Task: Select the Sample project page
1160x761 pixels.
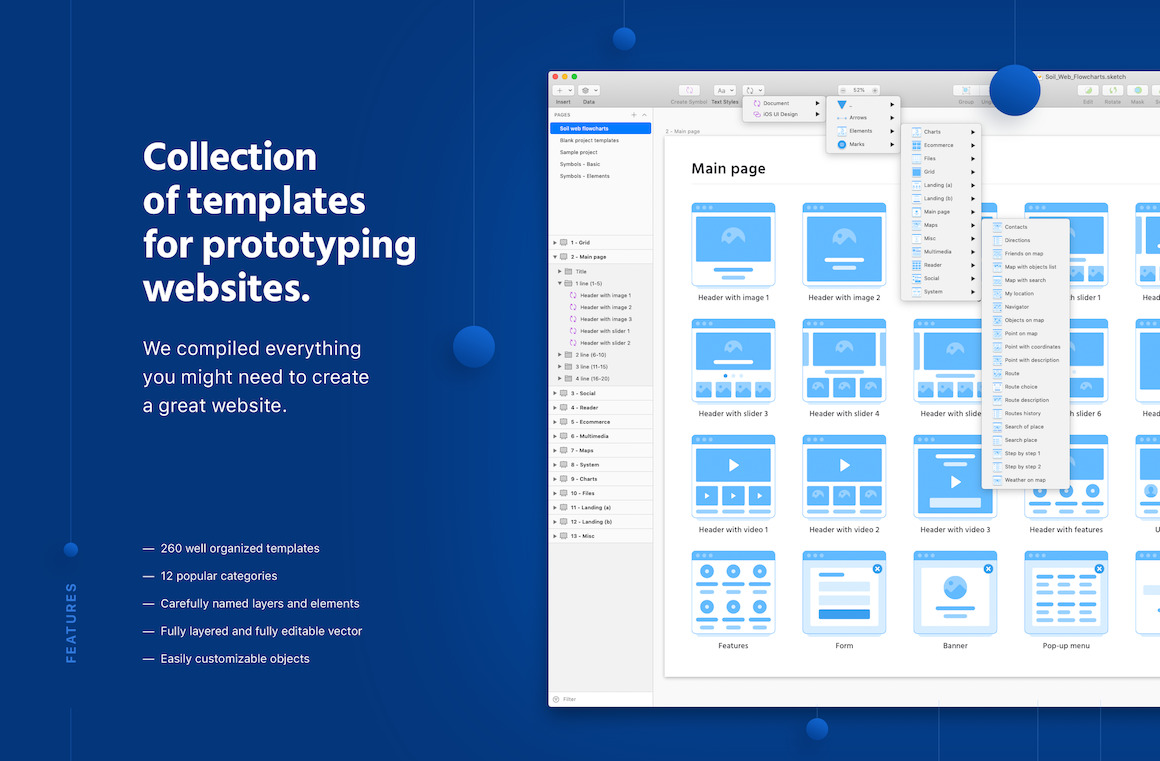Action: (x=579, y=152)
